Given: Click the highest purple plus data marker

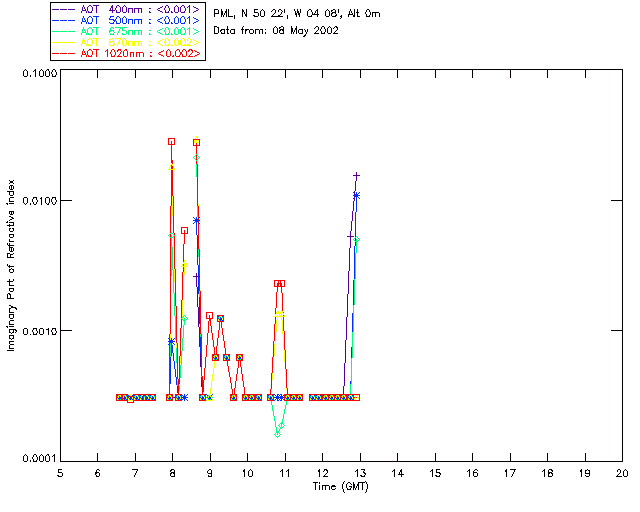Looking at the screenshot, I should 356,176.
